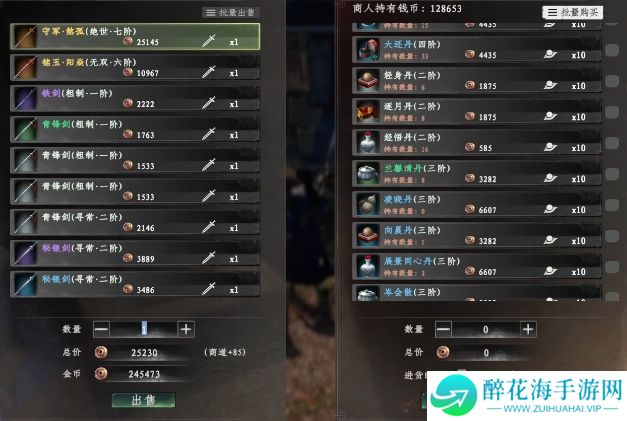The image size is (627, 421).
Task: Click the 出售 sell button
Action: click(x=144, y=400)
